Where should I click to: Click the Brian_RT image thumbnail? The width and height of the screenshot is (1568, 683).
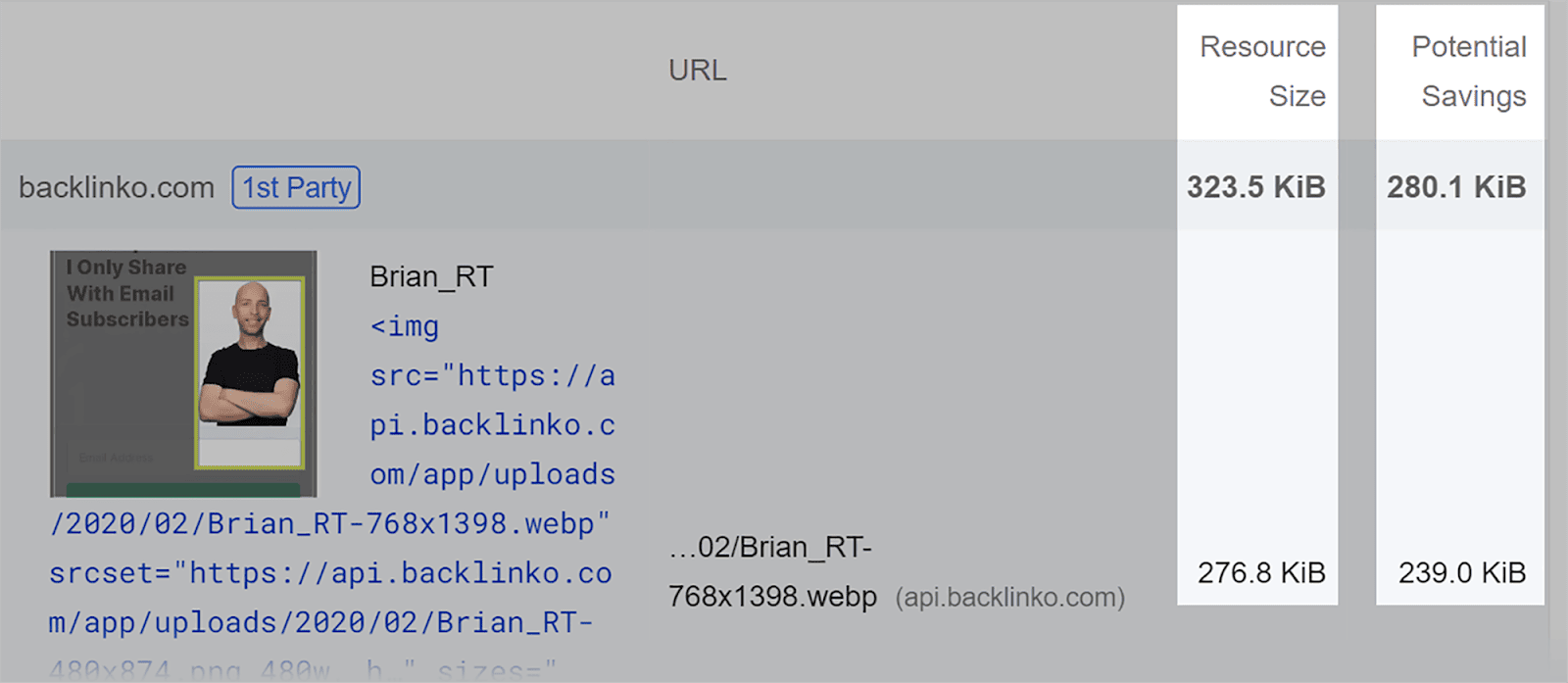pyautogui.click(x=182, y=372)
